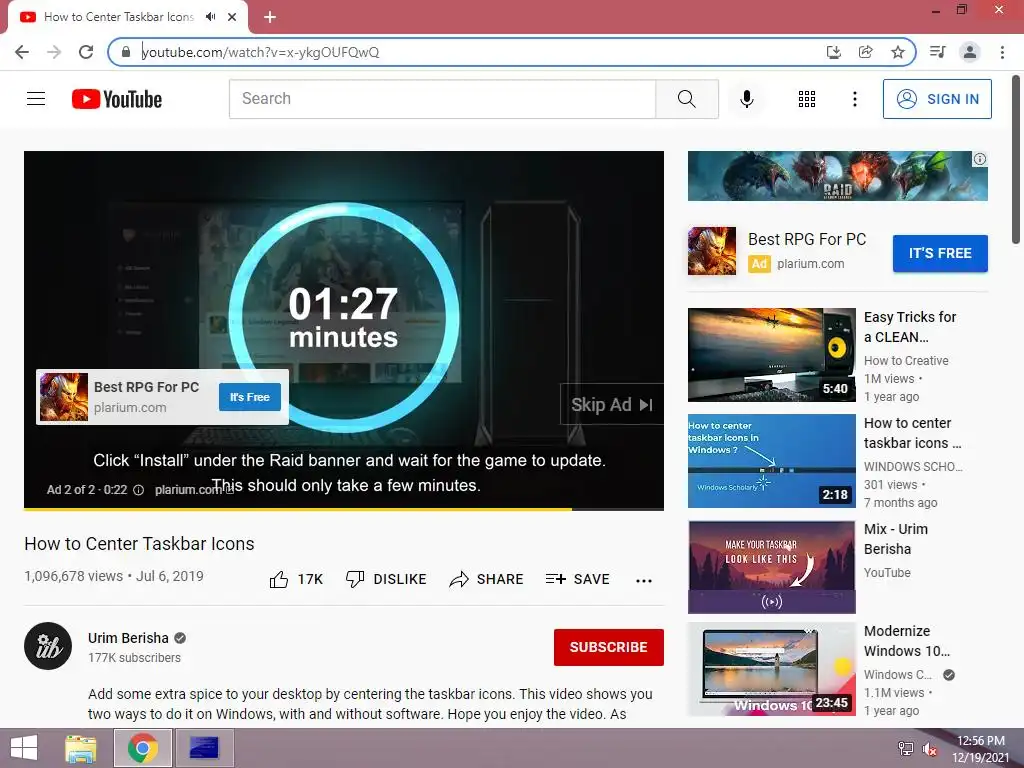Screen dimensions: 1024x768
Task: Subscribe to Urim Berisha
Action: coord(609,647)
